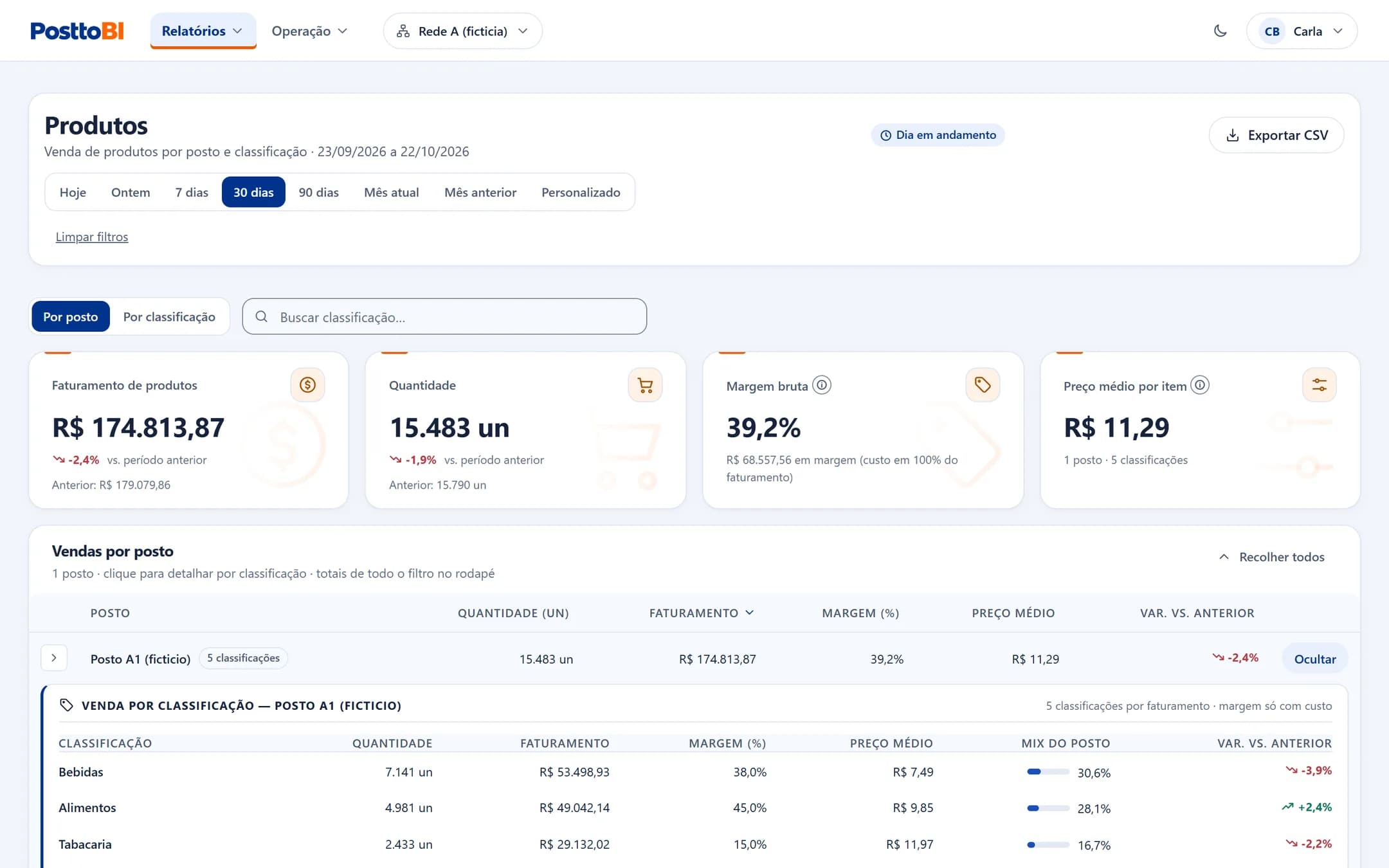Click the shopping cart icon on Quantidade card
The height and width of the screenshot is (868, 1389).
click(645, 385)
